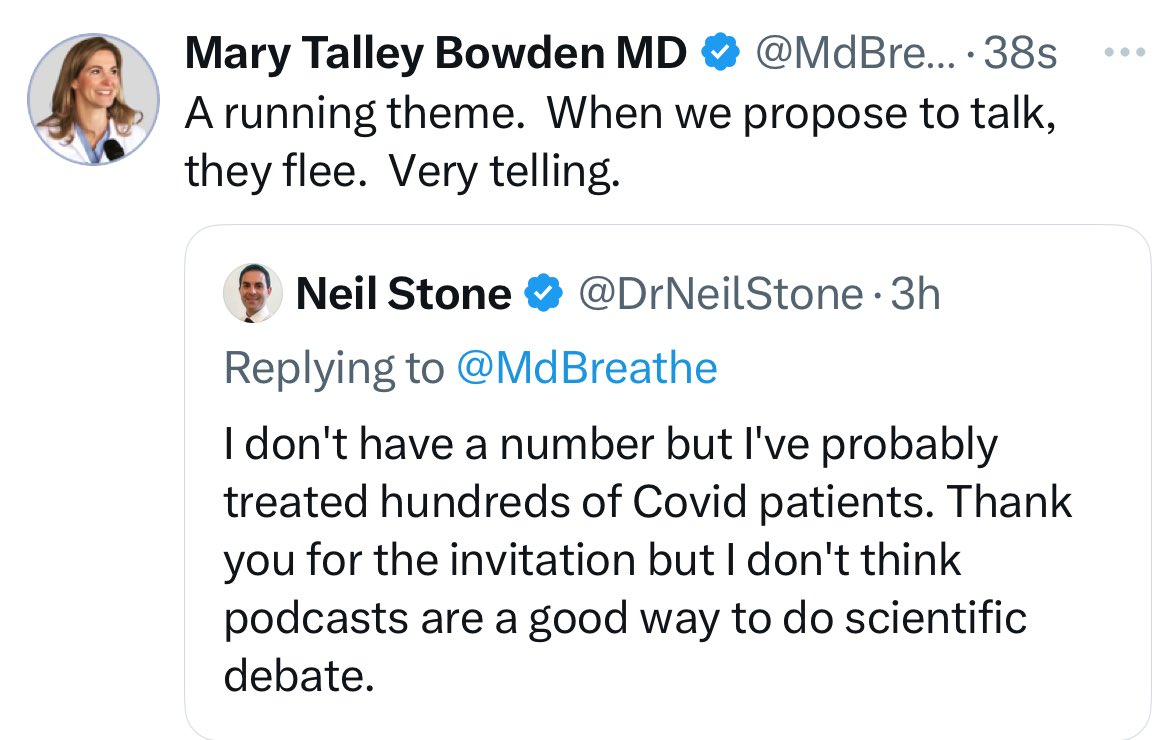Click the truncated @MdBre... handle
Viewport: 1166px width, 740px height.
tap(856, 54)
